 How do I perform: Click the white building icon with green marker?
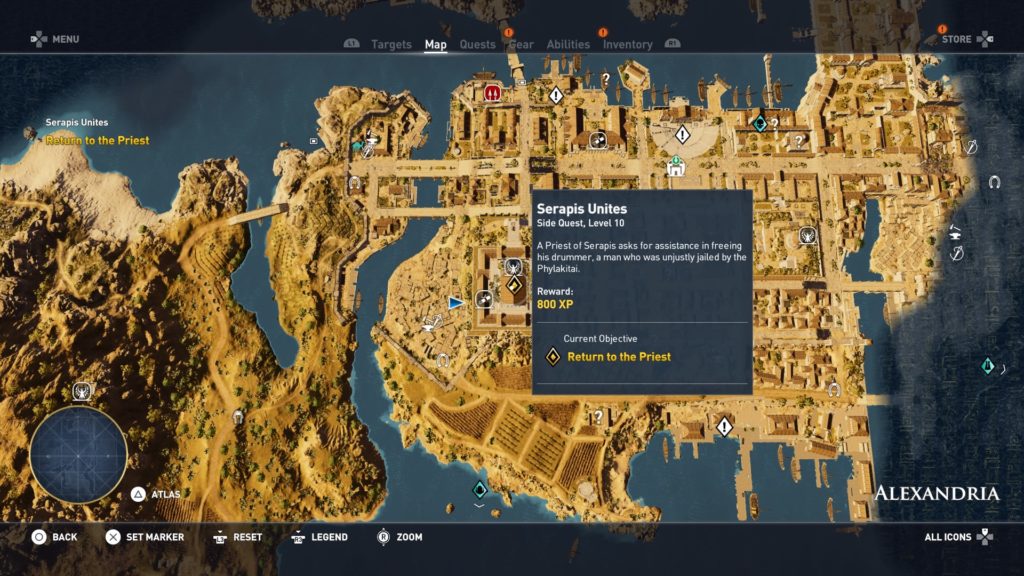(x=676, y=167)
